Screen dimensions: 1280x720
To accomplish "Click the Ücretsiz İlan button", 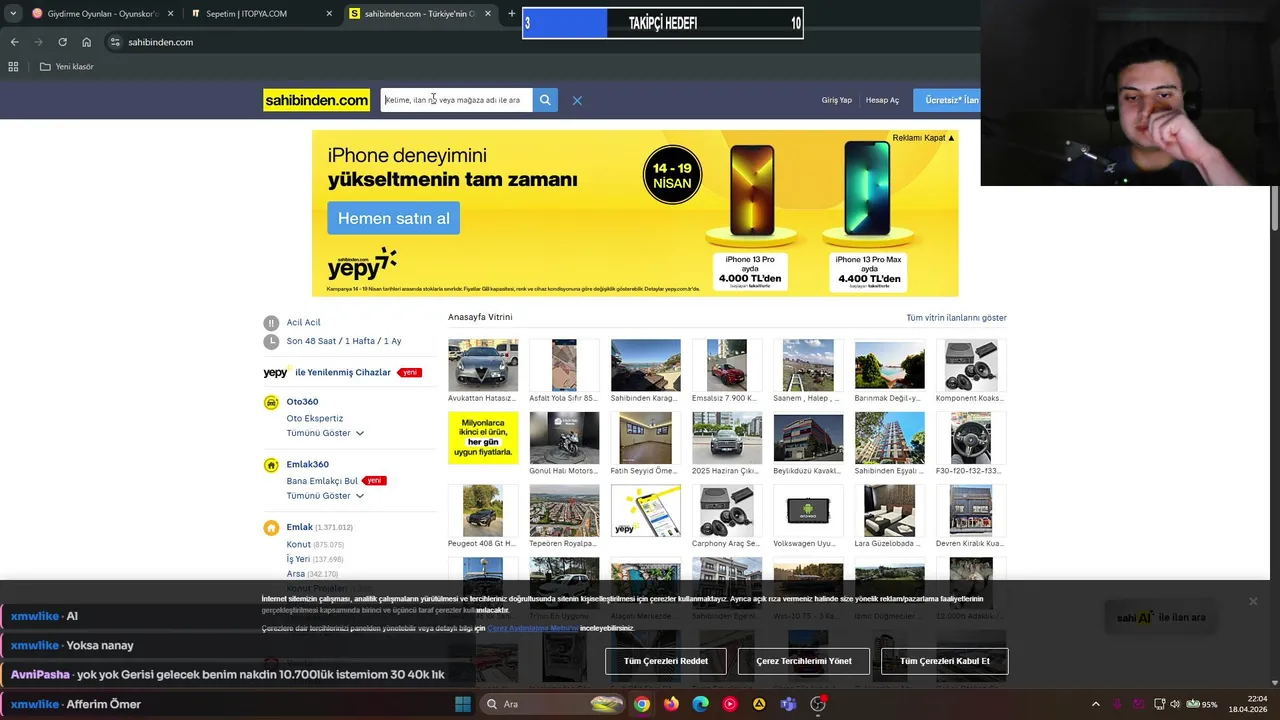I will (946, 100).
